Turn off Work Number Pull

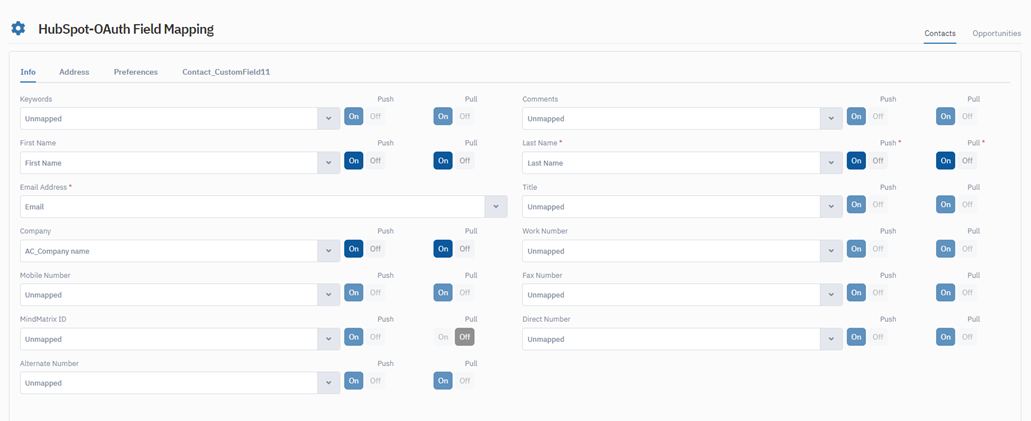967,249
